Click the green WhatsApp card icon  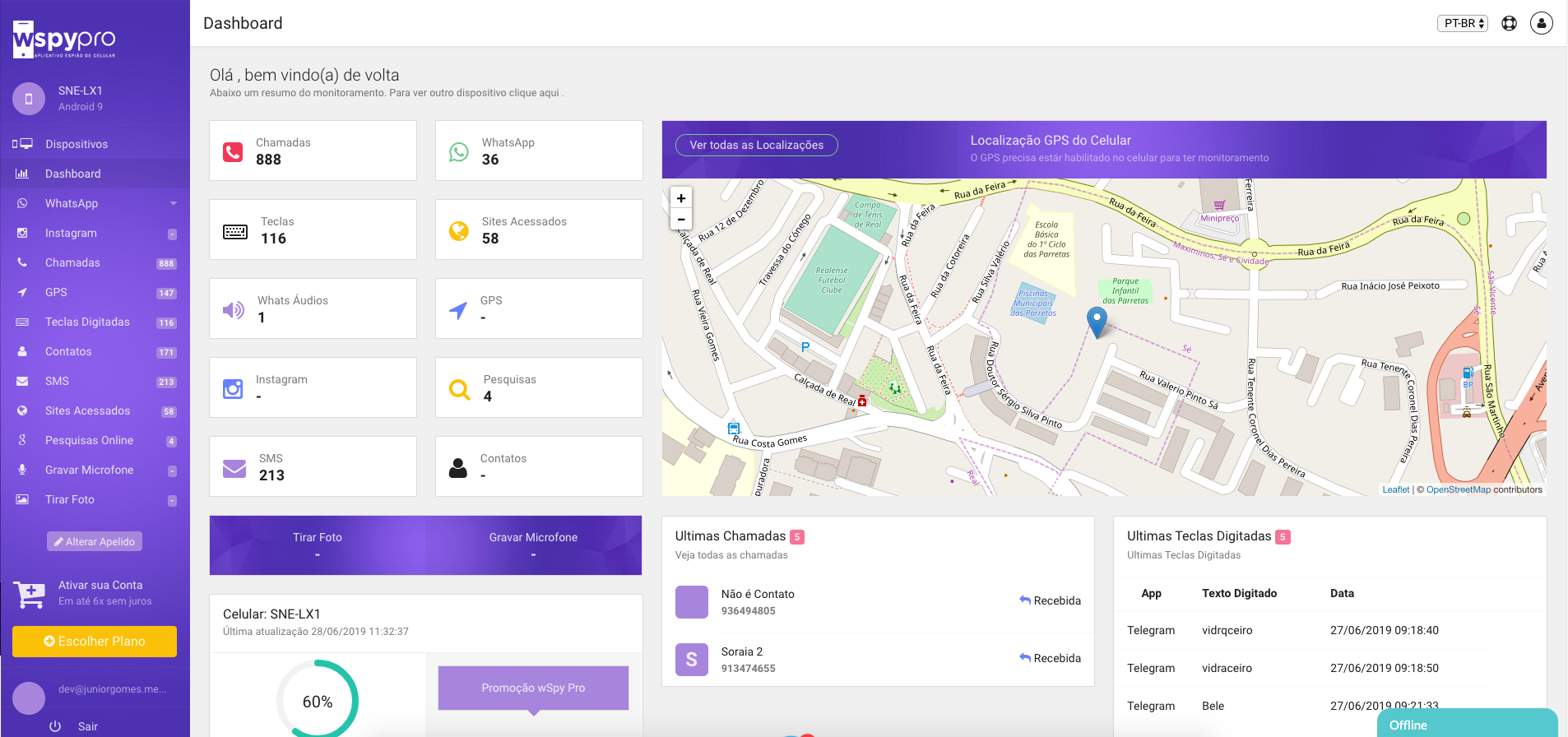click(459, 152)
